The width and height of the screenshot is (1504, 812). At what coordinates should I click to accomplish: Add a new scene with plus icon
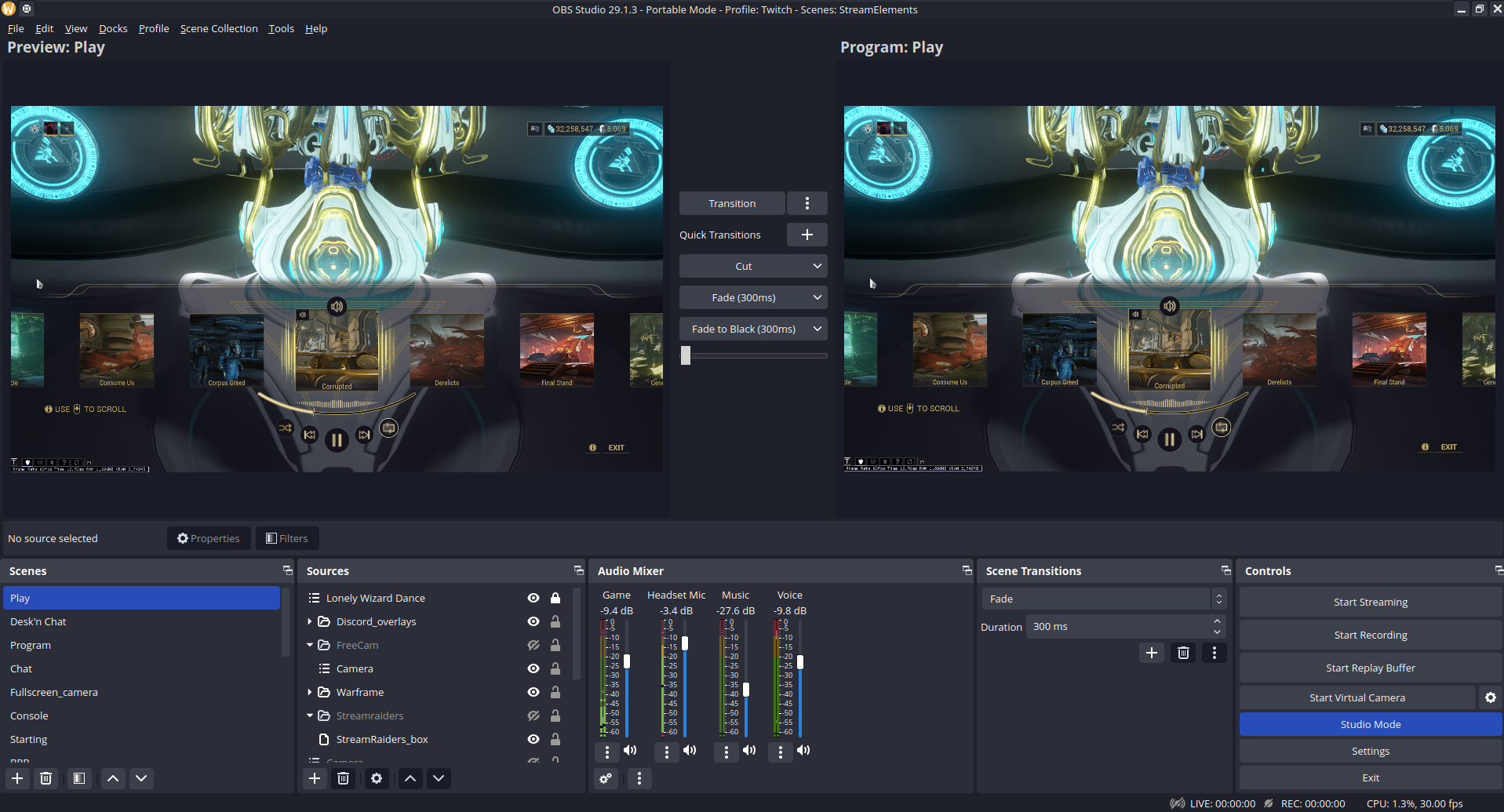(17, 778)
